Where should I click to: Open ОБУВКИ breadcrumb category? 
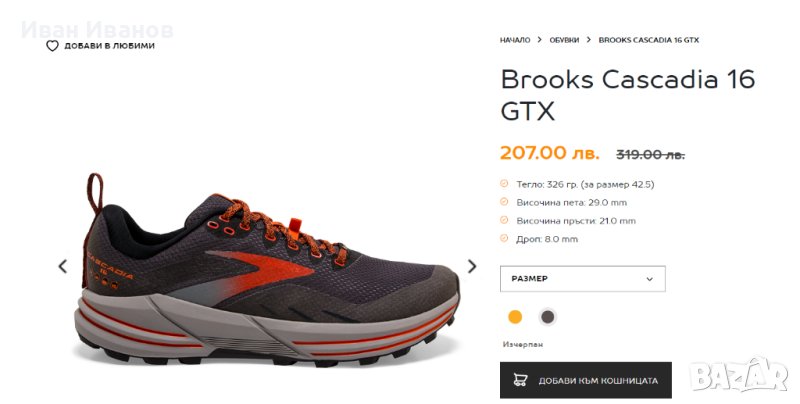(x=564, y=40)
